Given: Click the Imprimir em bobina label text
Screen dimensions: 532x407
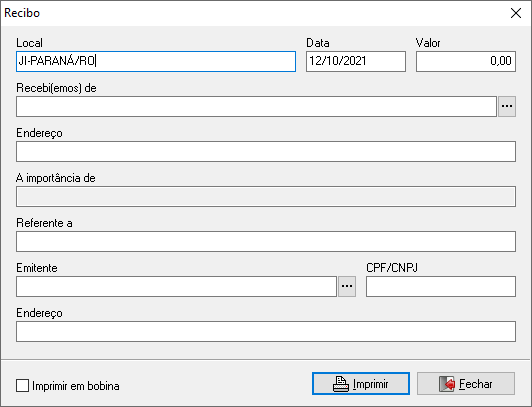Looking at the screenshot, I should [x=76, y=386].
